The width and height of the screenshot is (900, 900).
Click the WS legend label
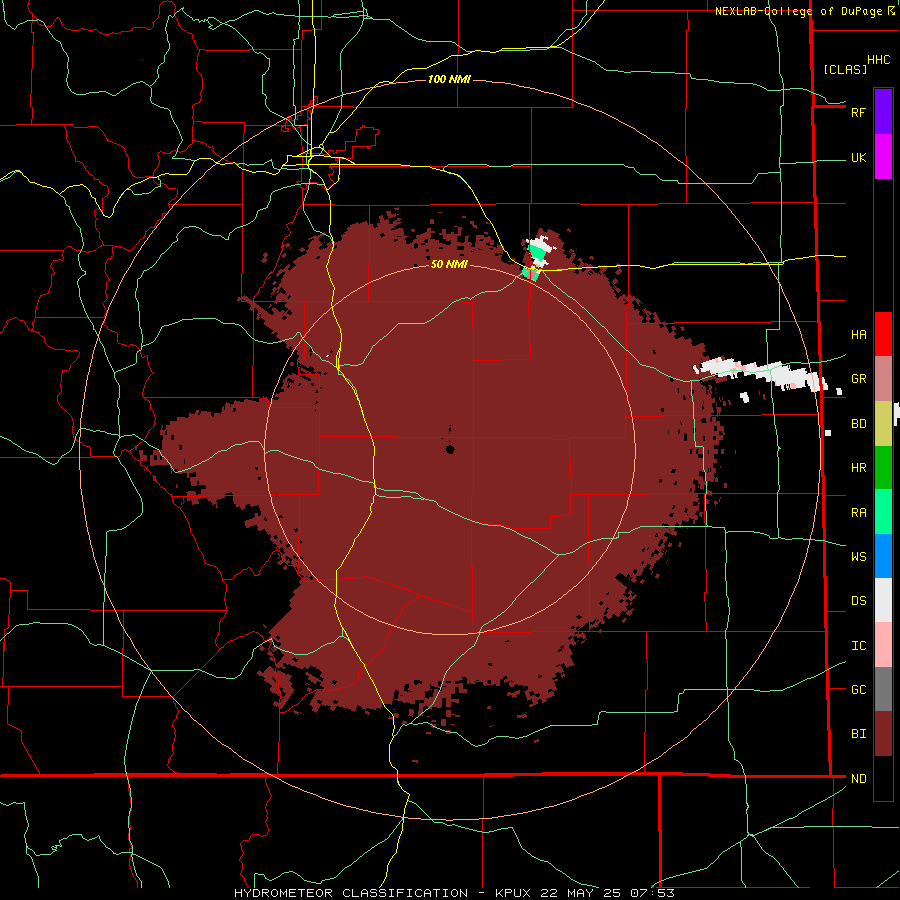coord(858,556)
